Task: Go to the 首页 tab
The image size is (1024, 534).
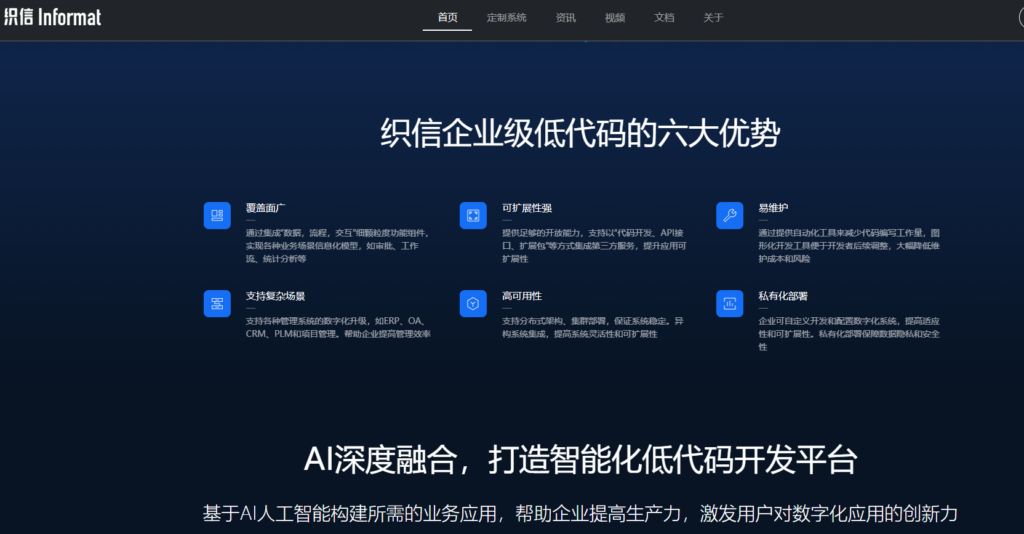Action: click(x=447, y=17)
